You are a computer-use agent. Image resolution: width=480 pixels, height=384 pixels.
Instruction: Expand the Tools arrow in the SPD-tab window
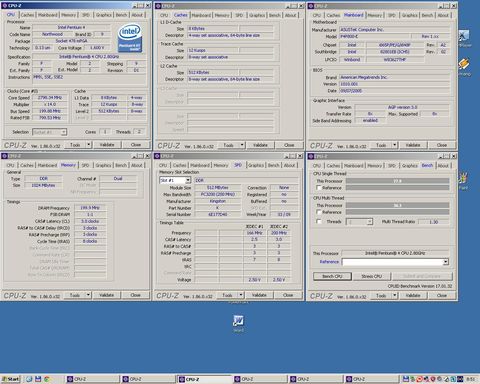(241, 295)
